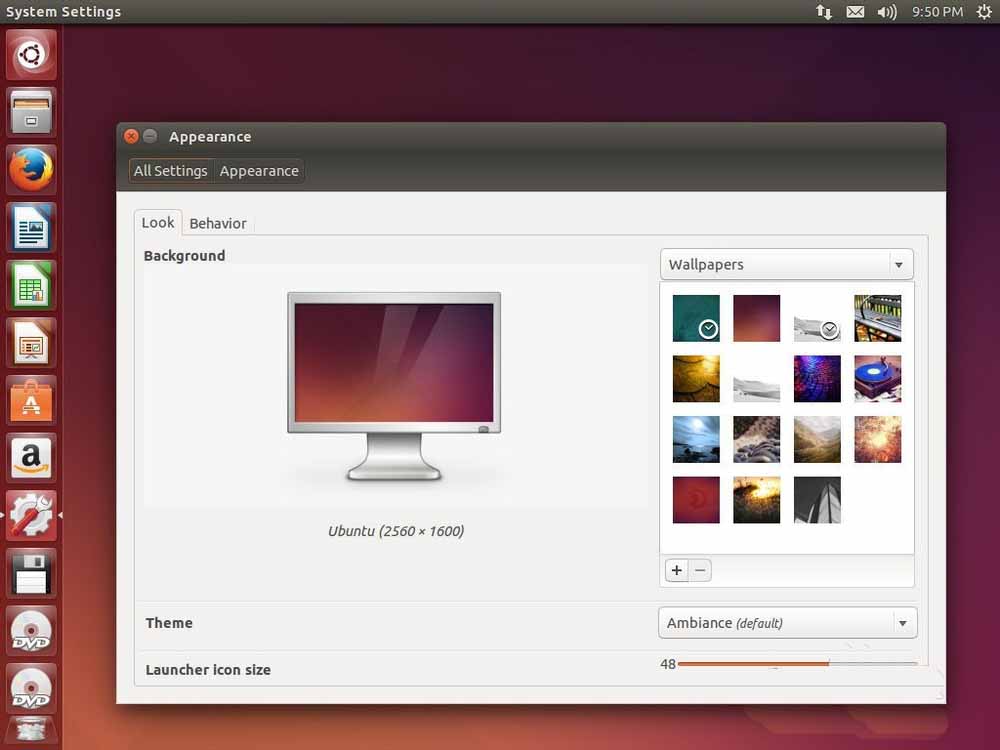Minimize the Appearance window

tap(150, 136)
